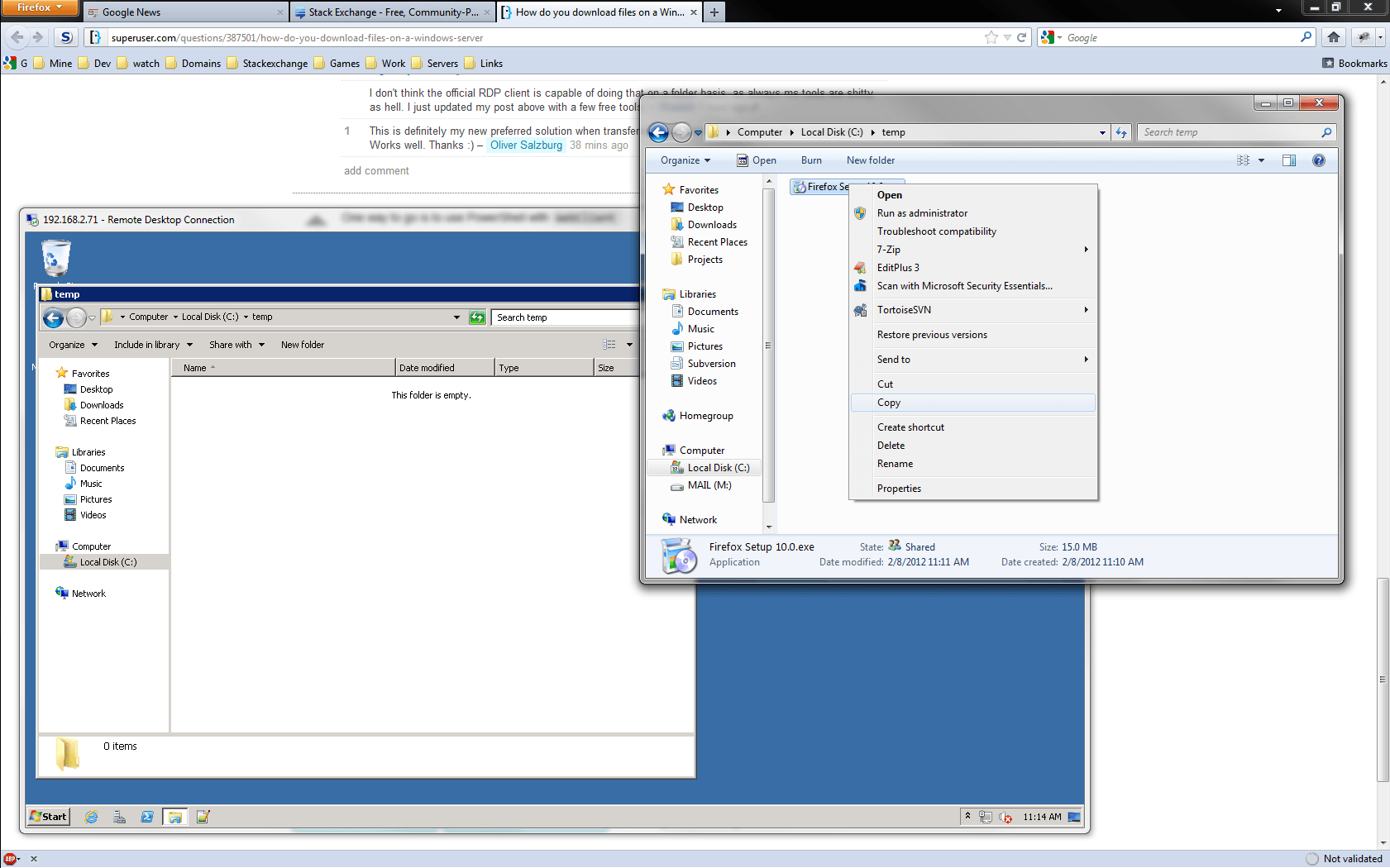Viewport: 1390px width, 868px height.
Task: Open the Share with dropdown
Action: click(x=236, y=345)
